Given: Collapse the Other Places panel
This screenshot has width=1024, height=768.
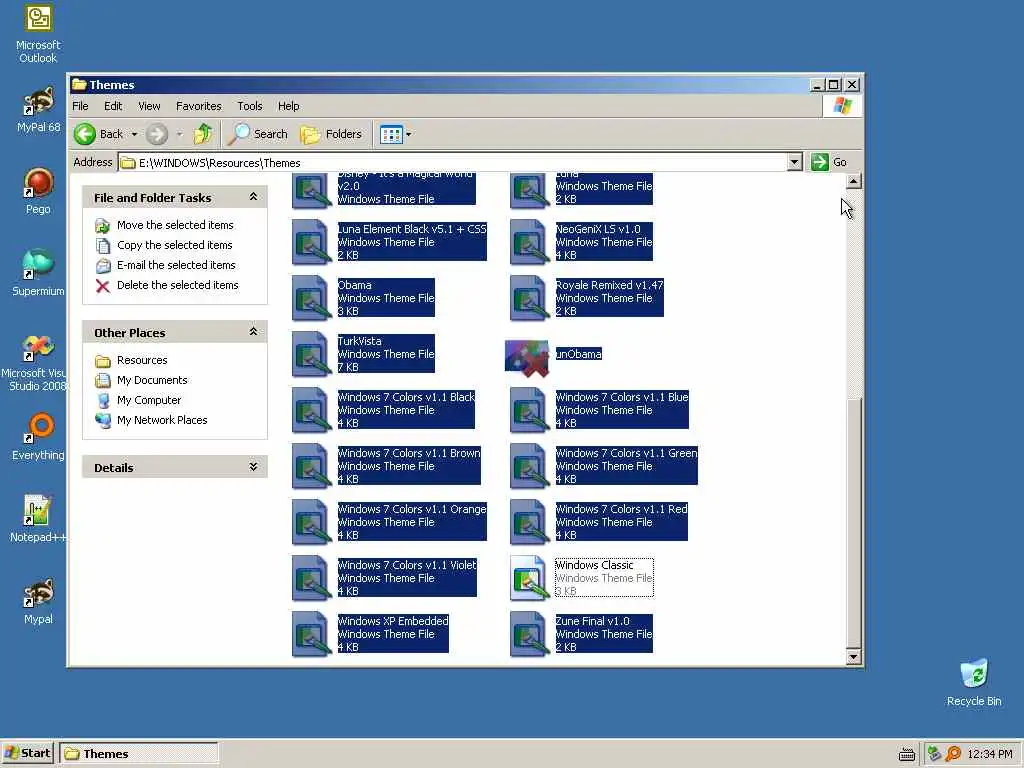Looking at the screenshot, I should pyautogui.click(x=253, y=332).
